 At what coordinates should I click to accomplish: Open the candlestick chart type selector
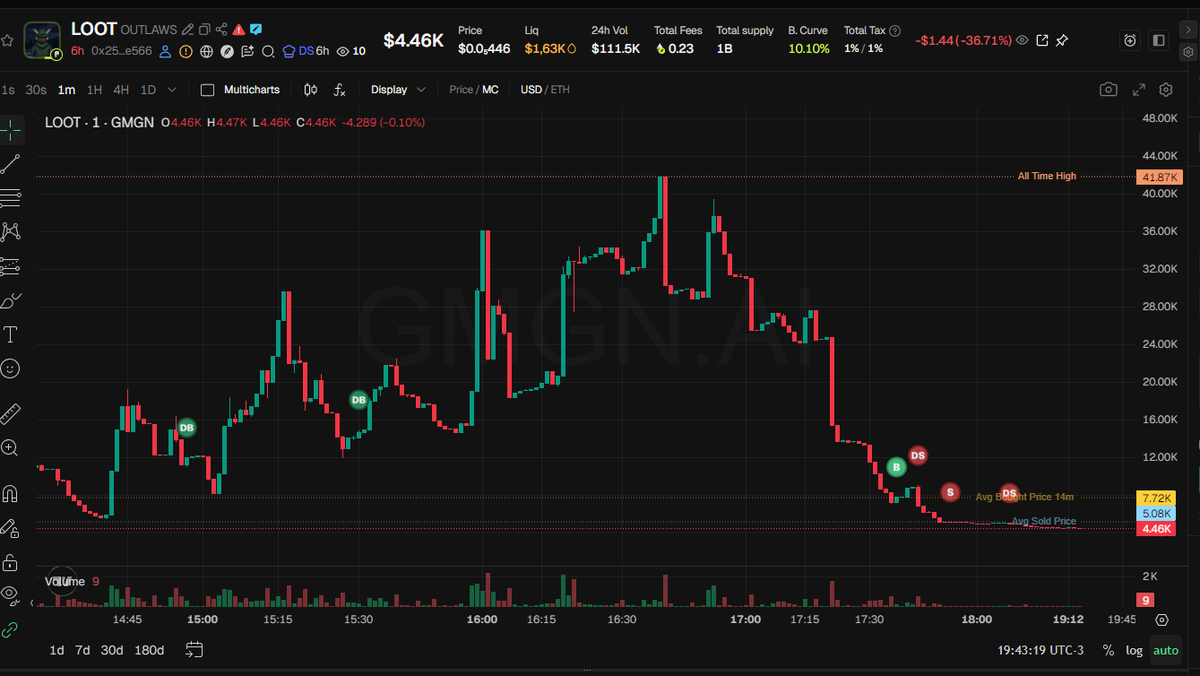point(311,90)
